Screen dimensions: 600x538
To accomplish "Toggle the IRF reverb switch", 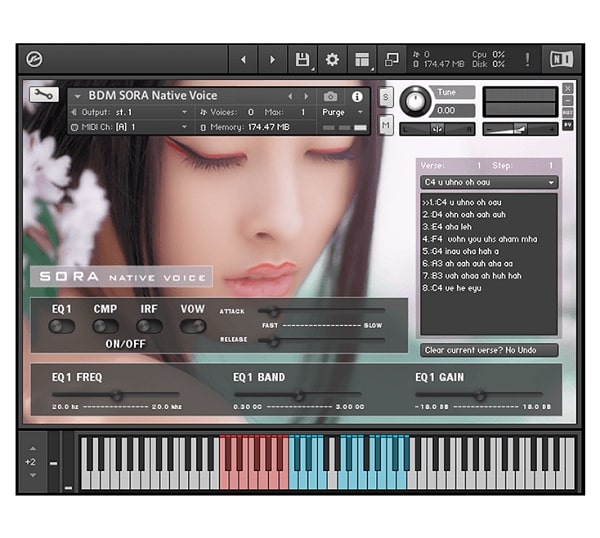I will (149, 326).
